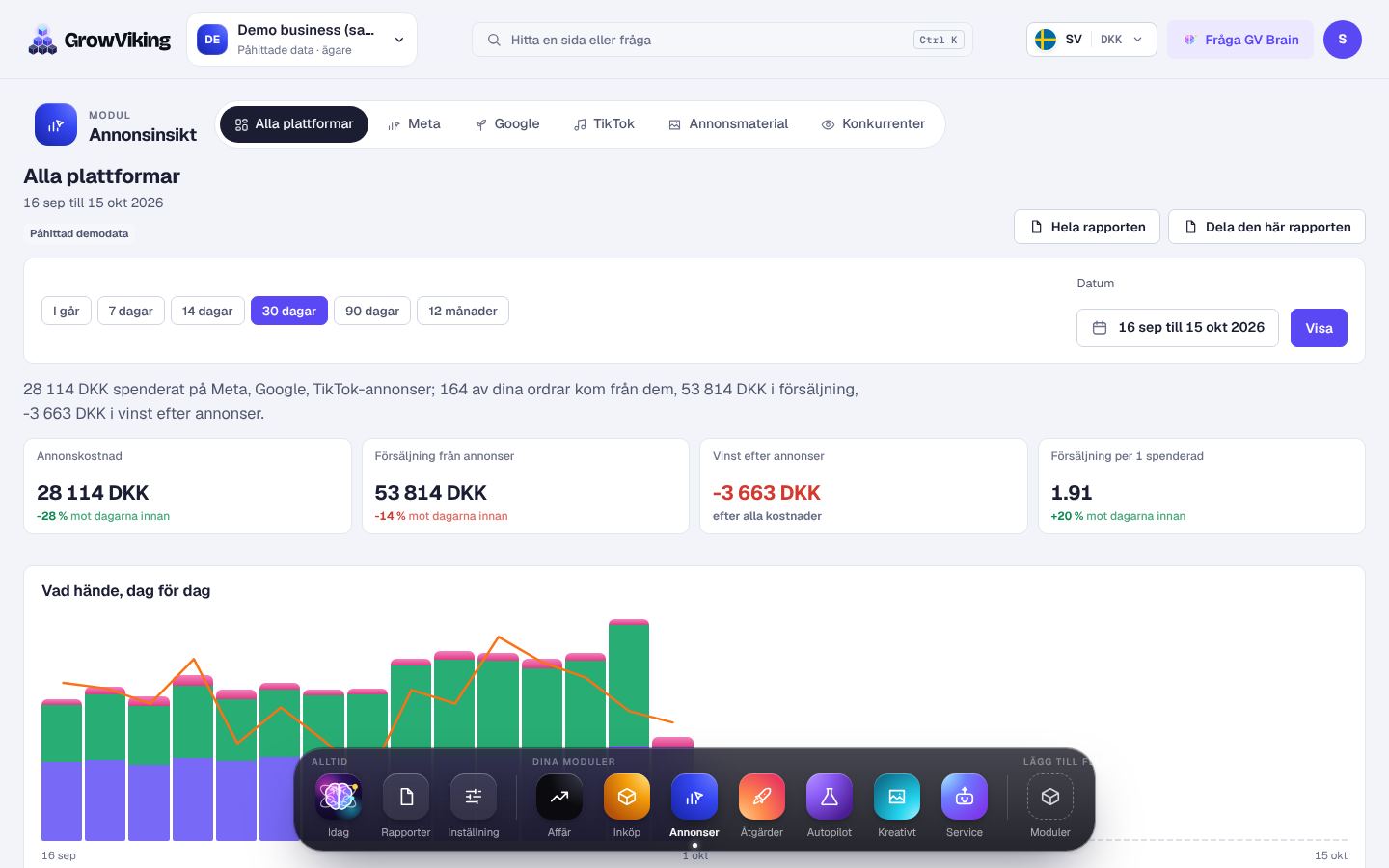
Task: Open the date range picker 16 sep till 15 okt 2026
Action: click(x=1178, y=328)
